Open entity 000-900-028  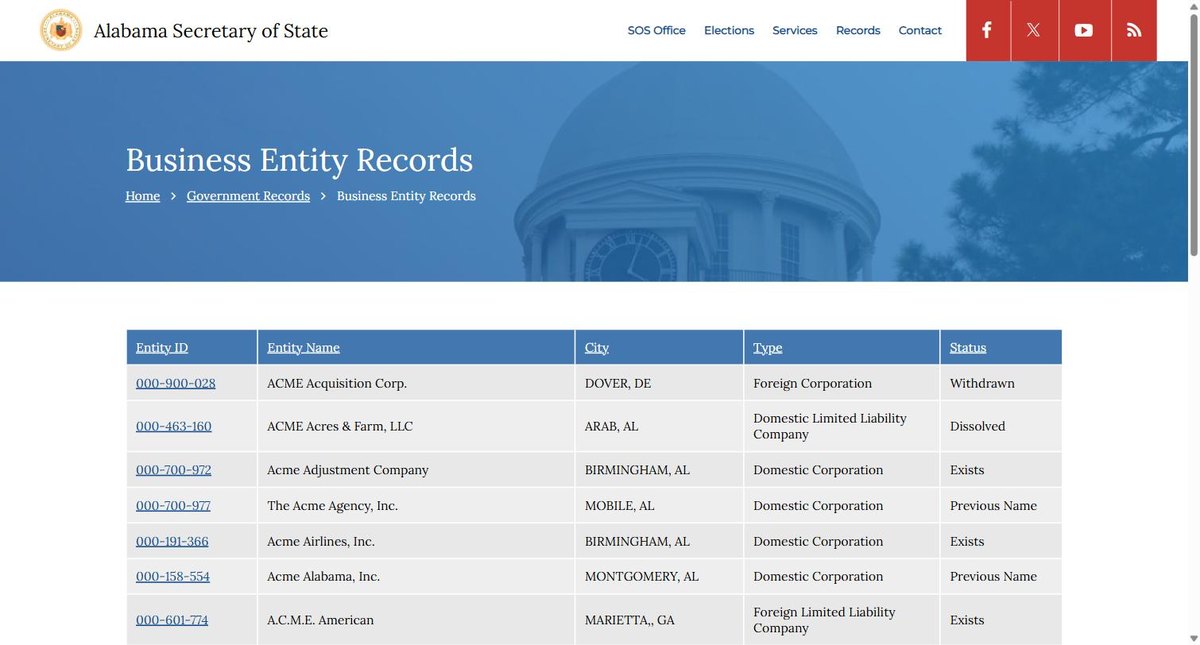[176, 383]
